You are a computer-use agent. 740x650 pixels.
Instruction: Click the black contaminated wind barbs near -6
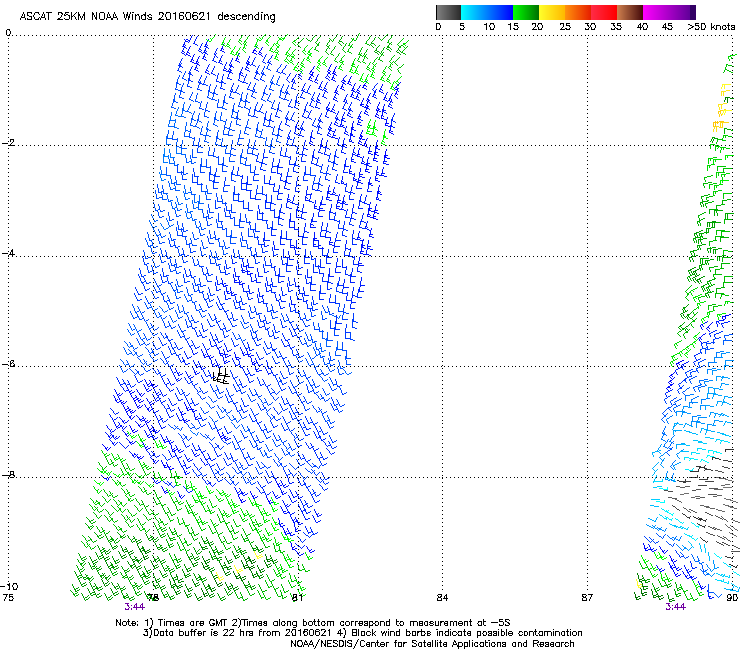[x=221, y=376]
